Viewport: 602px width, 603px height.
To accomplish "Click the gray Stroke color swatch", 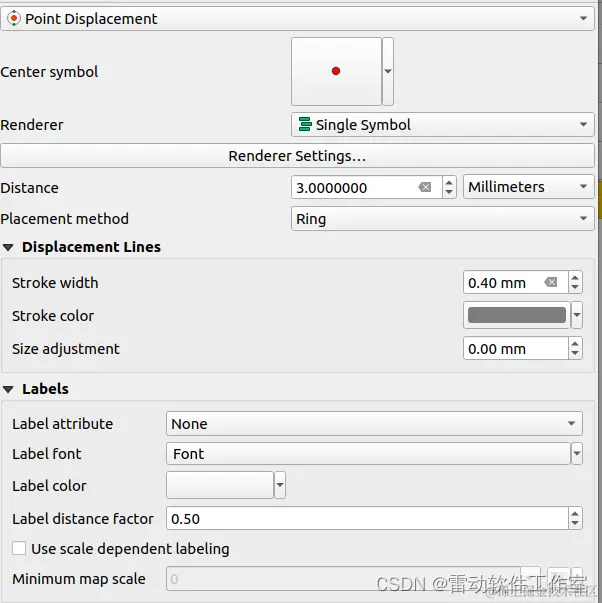I will pos(517,315).
